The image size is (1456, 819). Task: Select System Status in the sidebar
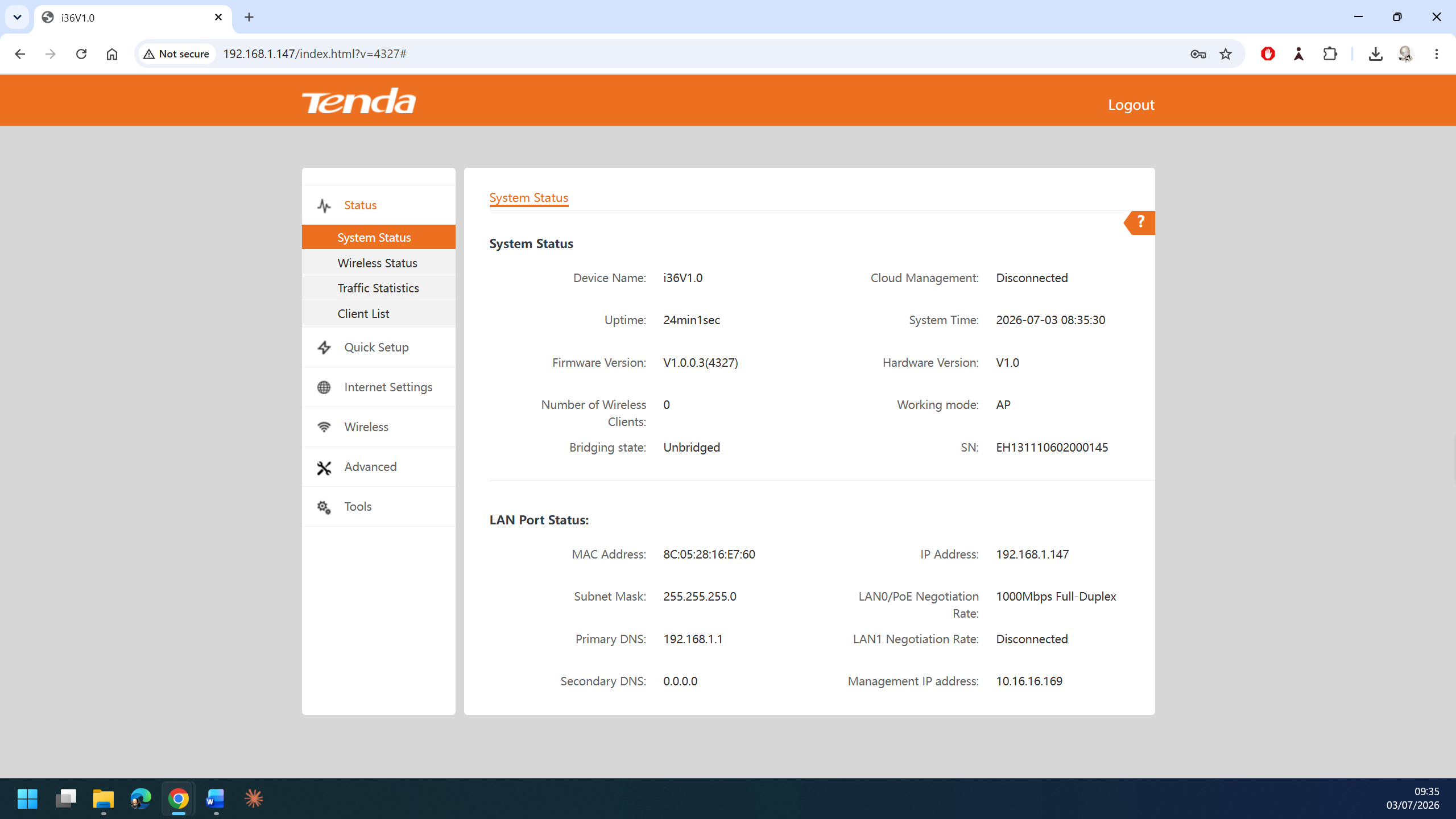click(379, 237)
